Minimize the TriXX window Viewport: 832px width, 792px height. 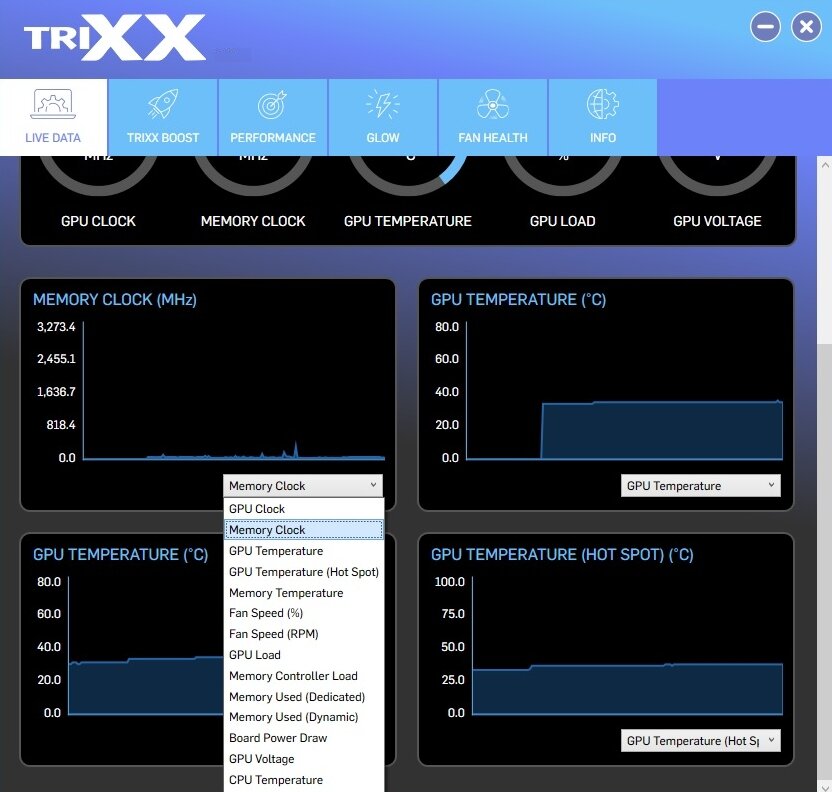pos(765,27)
